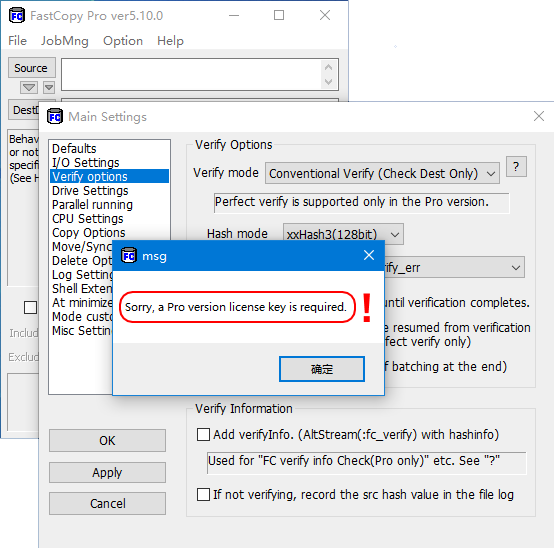Screen dimensions: 554x548
Task: Click the FastCopy icon in main title bar
Action: [x=17, y=16]
